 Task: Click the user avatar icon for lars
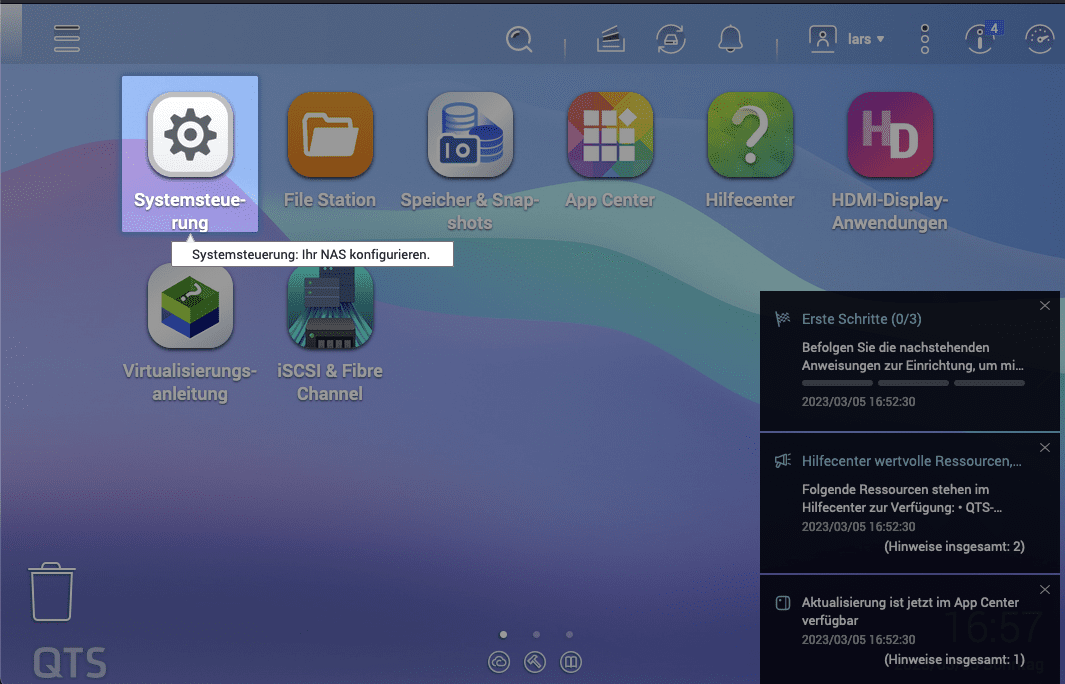tap(822, 39)
